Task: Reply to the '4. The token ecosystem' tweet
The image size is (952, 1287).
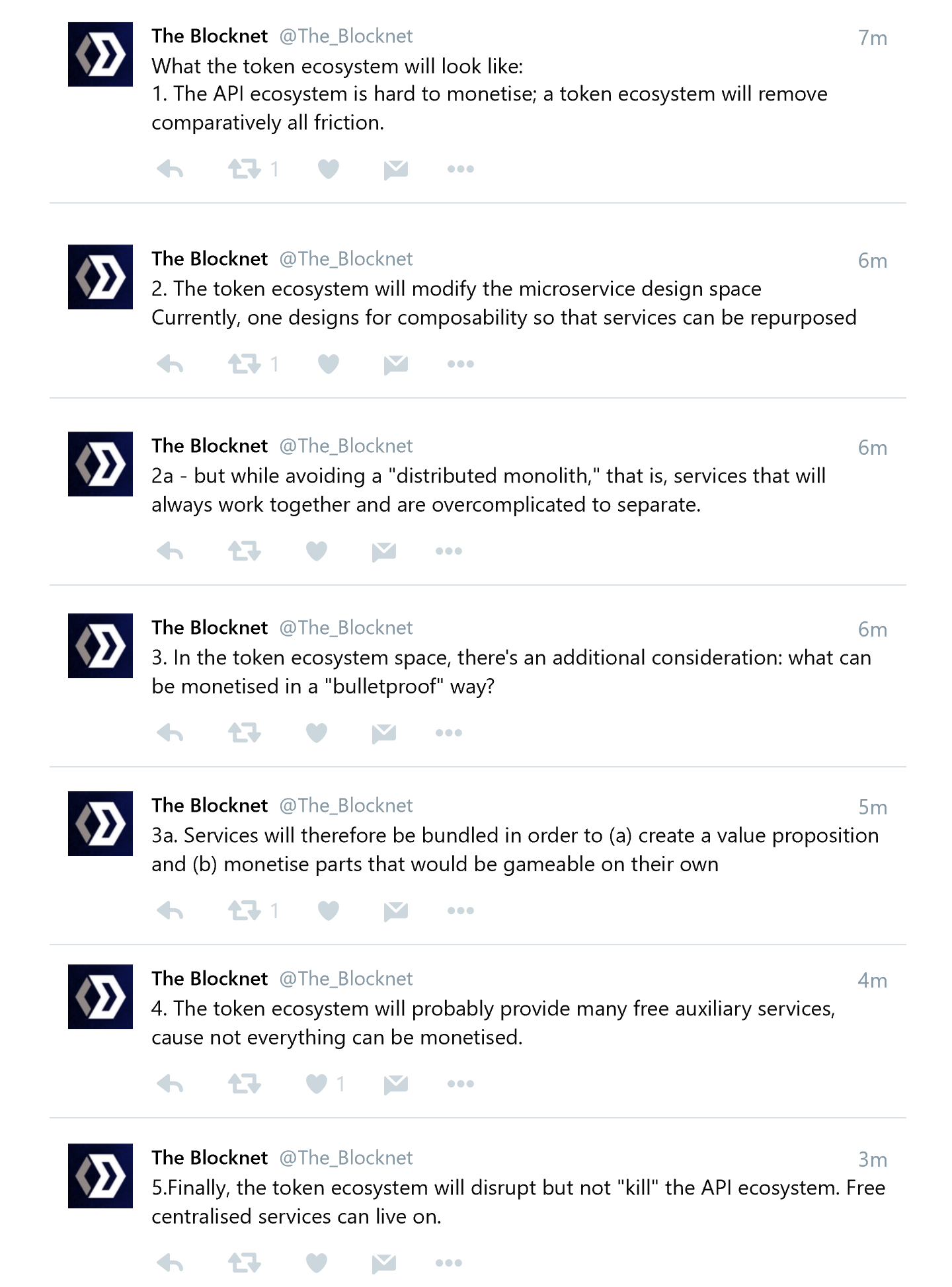Action: 170,1084
